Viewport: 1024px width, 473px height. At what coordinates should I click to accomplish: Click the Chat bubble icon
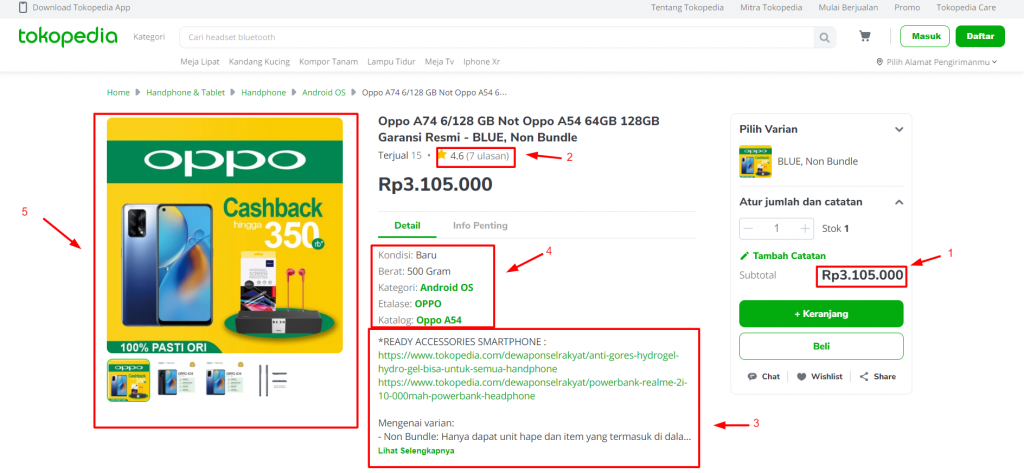pyautogui.click(x=752, y=376)
